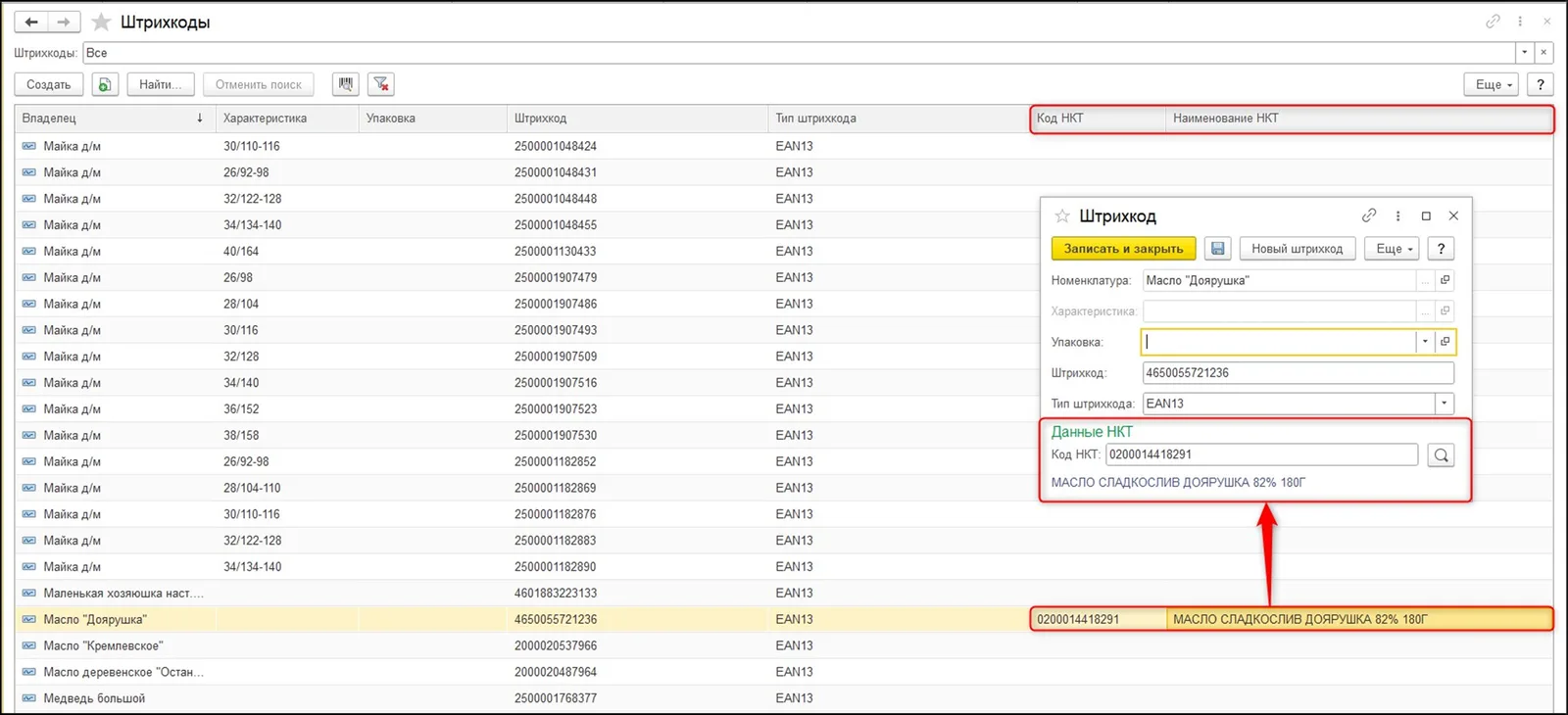Sort by the Владелец column header

tap(114, 119)
